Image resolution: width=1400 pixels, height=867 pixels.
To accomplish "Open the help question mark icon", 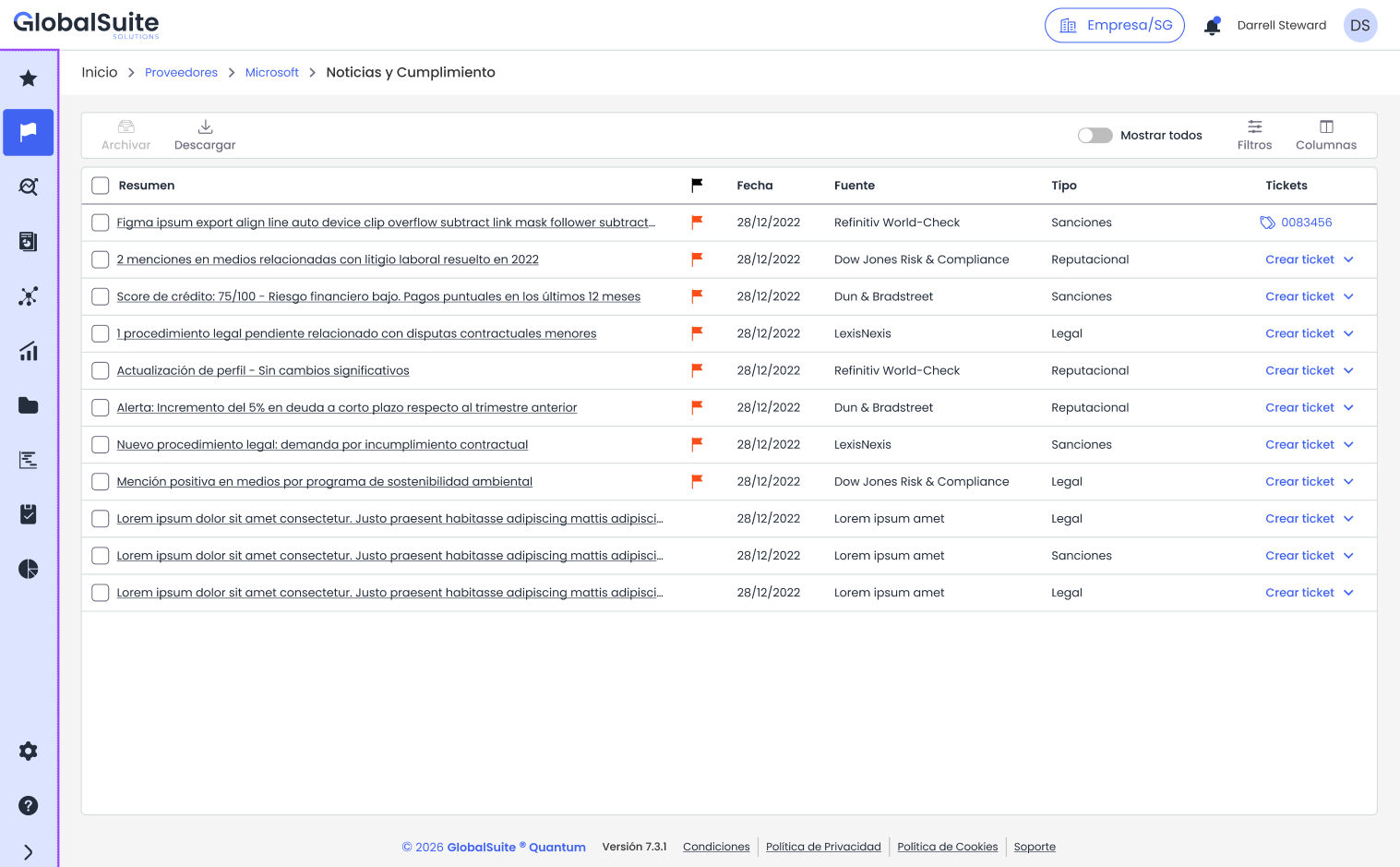I will [x=29, y=805].
